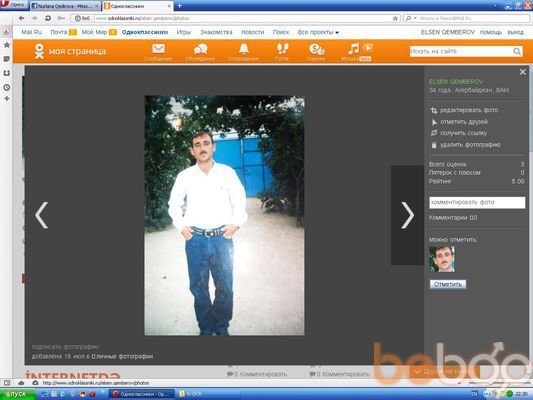The width and height of the screenshot is (533, 400).
Task: Open Игры in the top bar
Action: pyautogui.click(x=184, y=32)
